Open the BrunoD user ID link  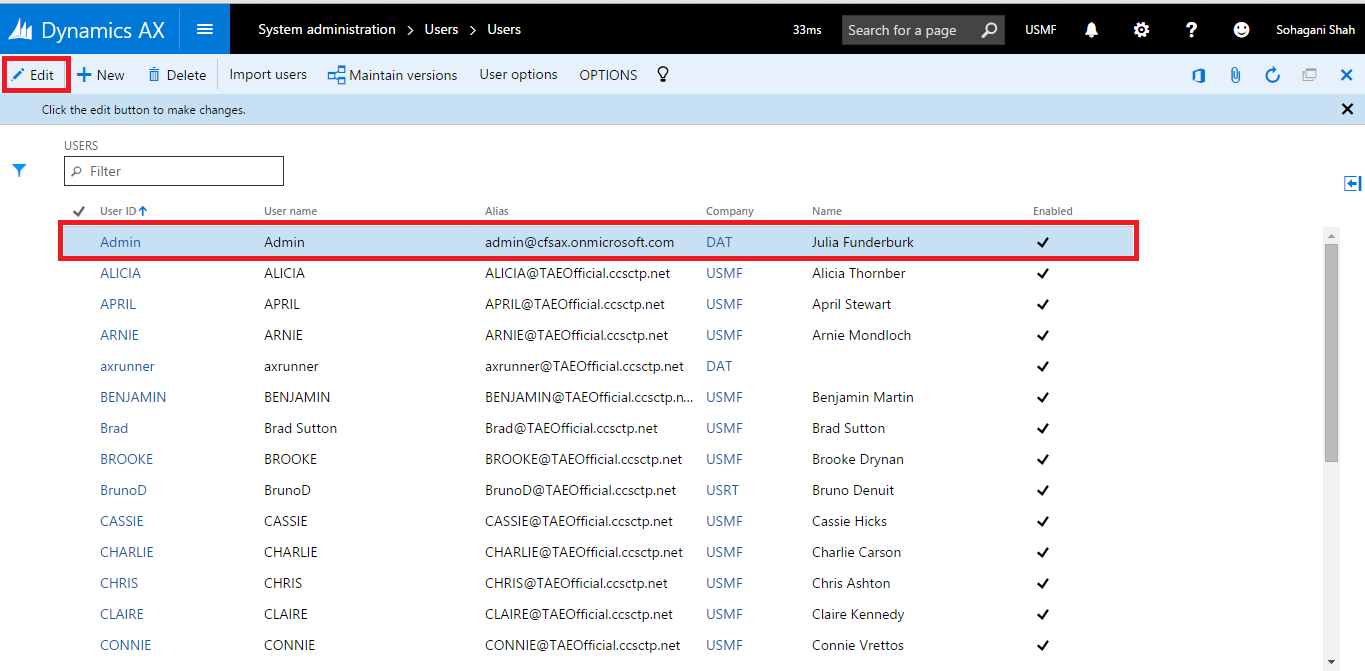pos(123,490)
